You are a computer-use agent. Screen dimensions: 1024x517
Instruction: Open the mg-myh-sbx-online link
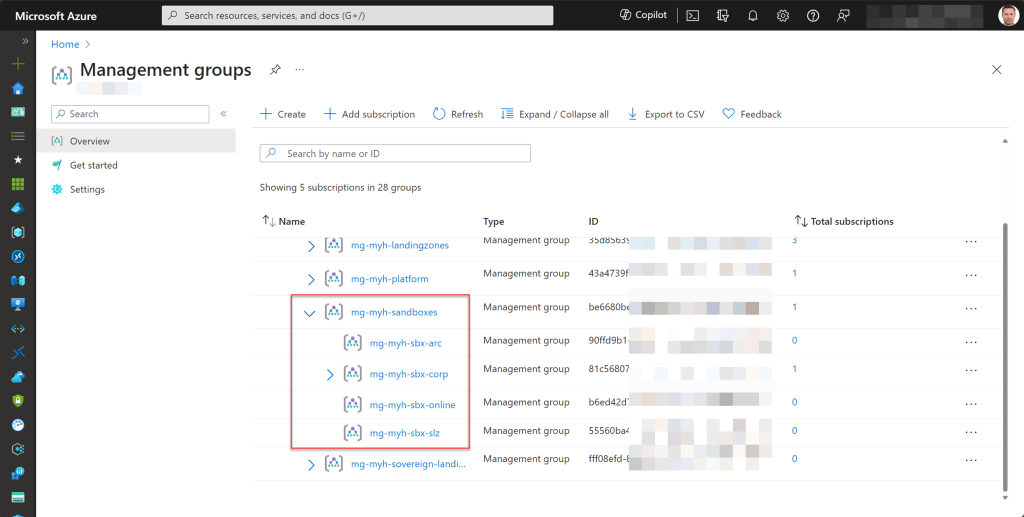click(x=412, y=404)
